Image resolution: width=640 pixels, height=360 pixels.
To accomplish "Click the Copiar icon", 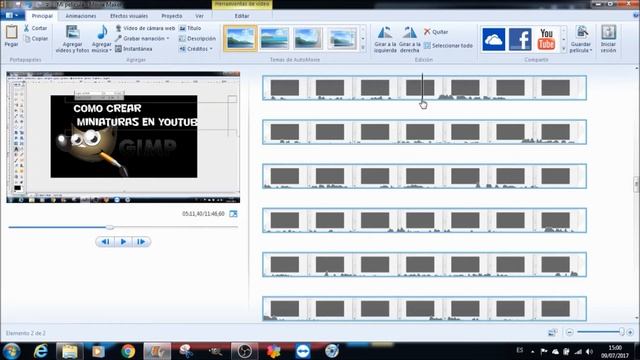I will pos(27,39).
